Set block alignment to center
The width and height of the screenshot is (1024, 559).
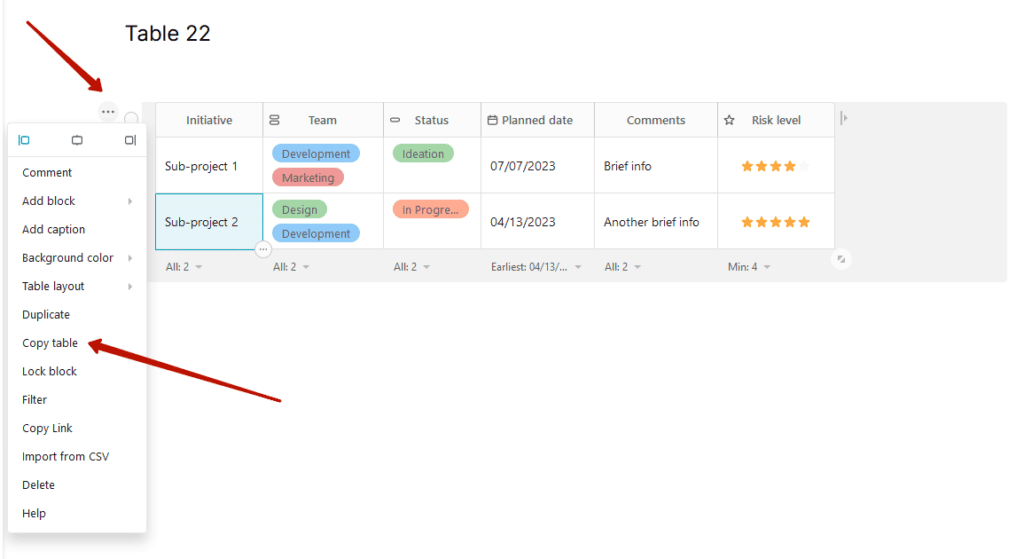pyautogui.click(x=77, y=141)
